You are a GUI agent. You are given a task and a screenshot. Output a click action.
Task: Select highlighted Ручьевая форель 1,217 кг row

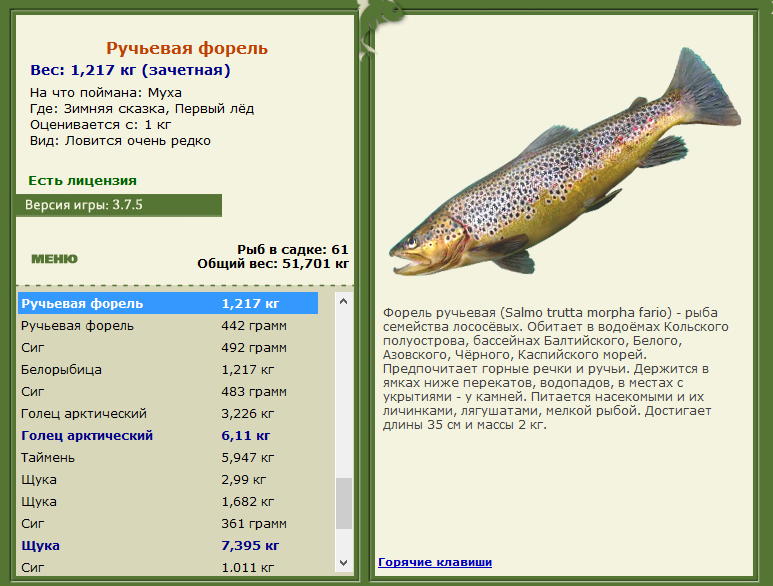[168, 304]
